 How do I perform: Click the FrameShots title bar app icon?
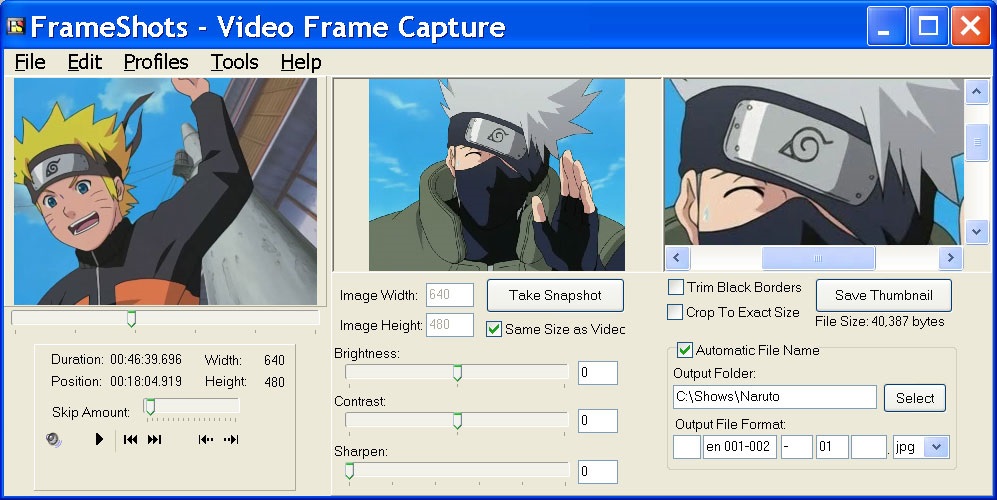(x=15, y=26)
